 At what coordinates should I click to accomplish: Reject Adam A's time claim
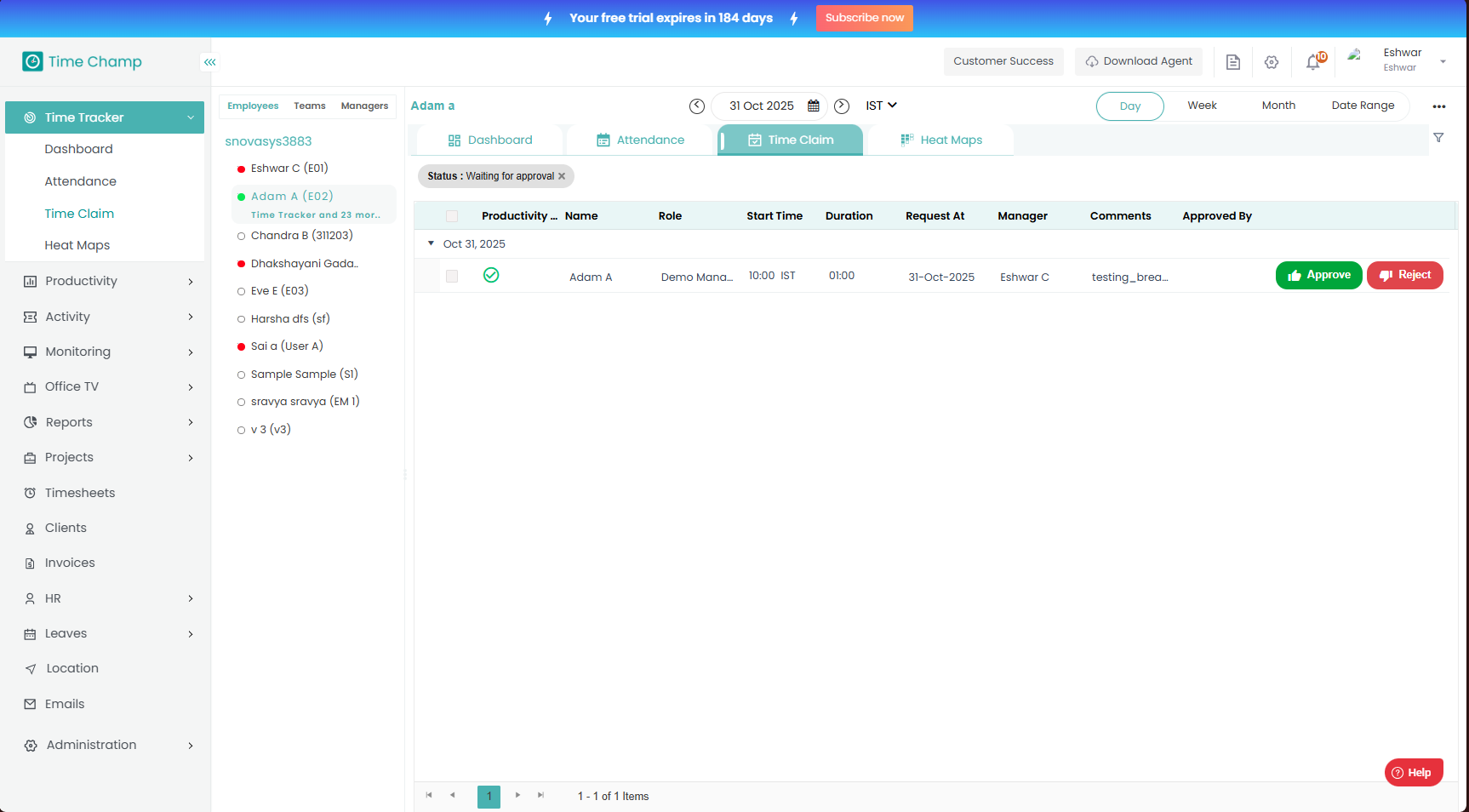click(1404, 275)
